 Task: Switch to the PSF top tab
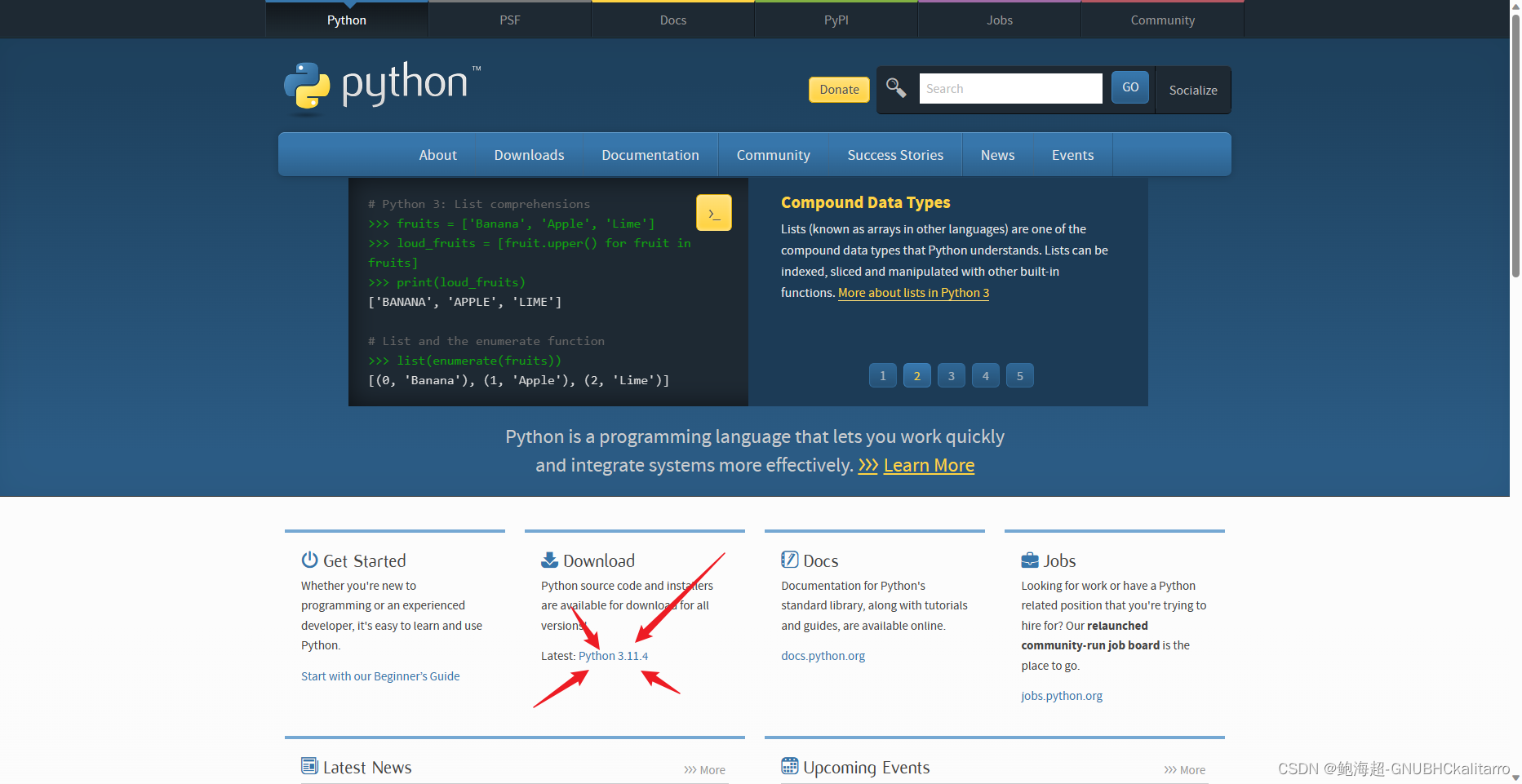pos(510,20)
